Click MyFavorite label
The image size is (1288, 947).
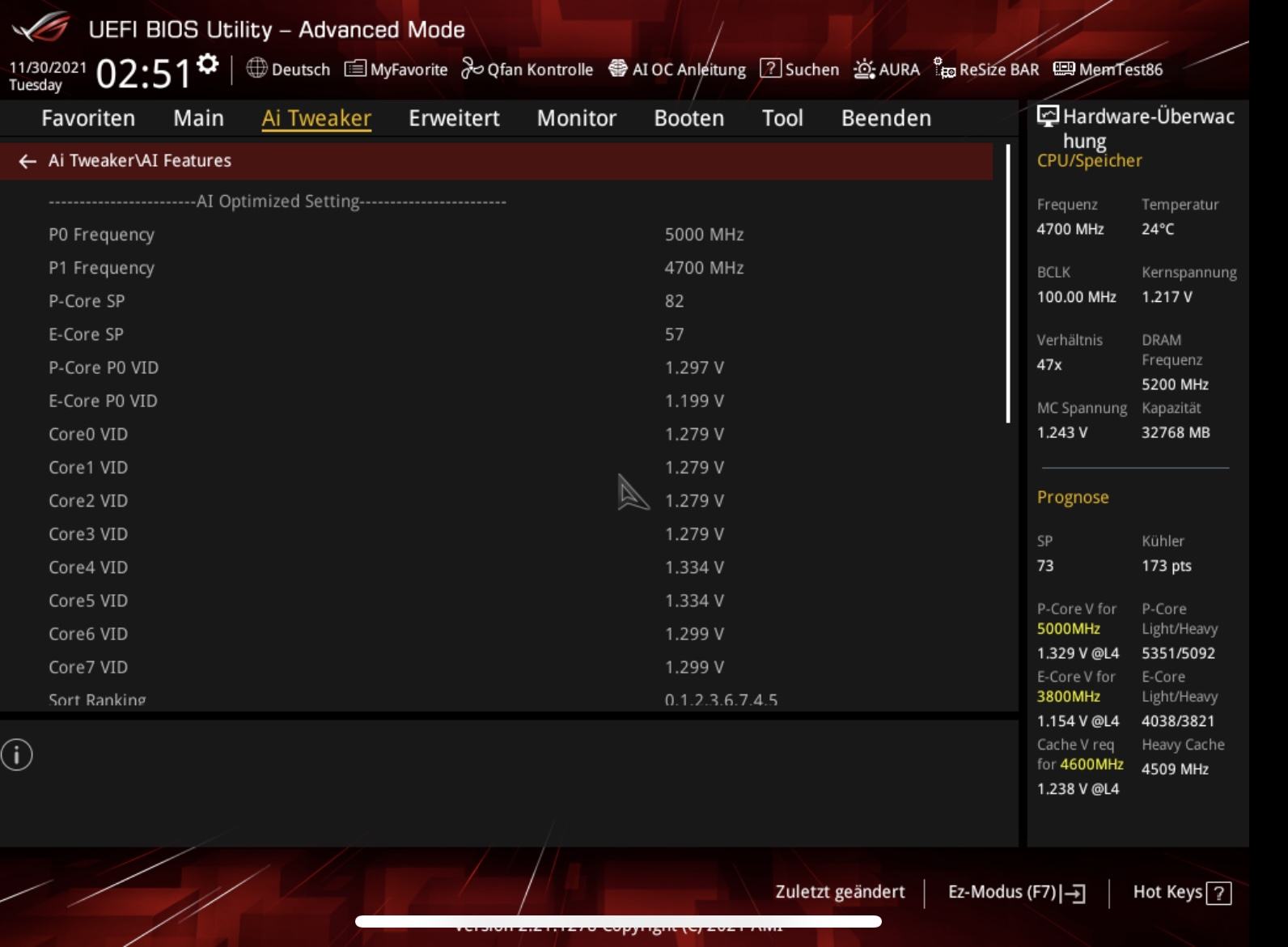click(x=409, y=70)
